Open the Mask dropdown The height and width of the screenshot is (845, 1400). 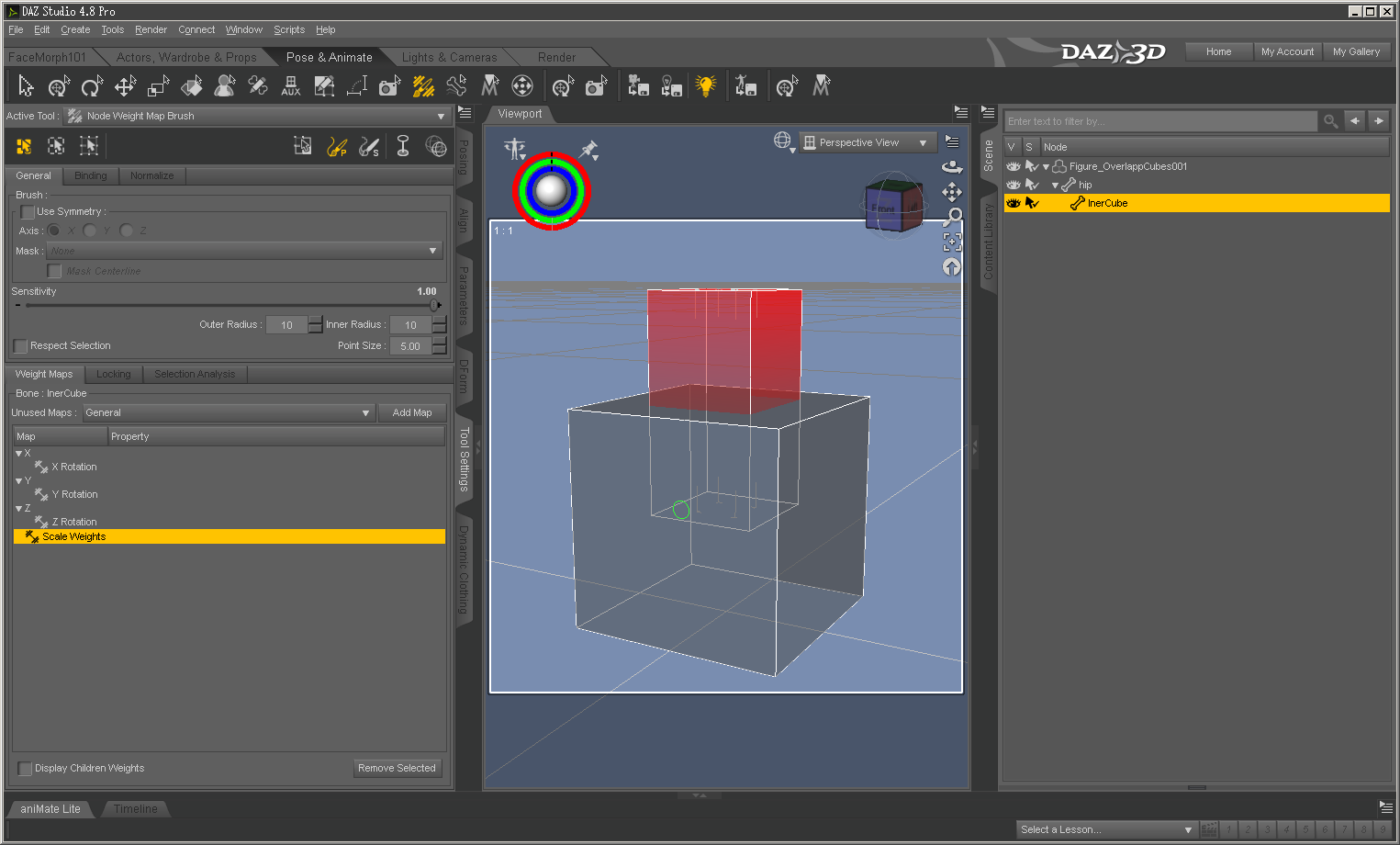(x=244, y=251)
